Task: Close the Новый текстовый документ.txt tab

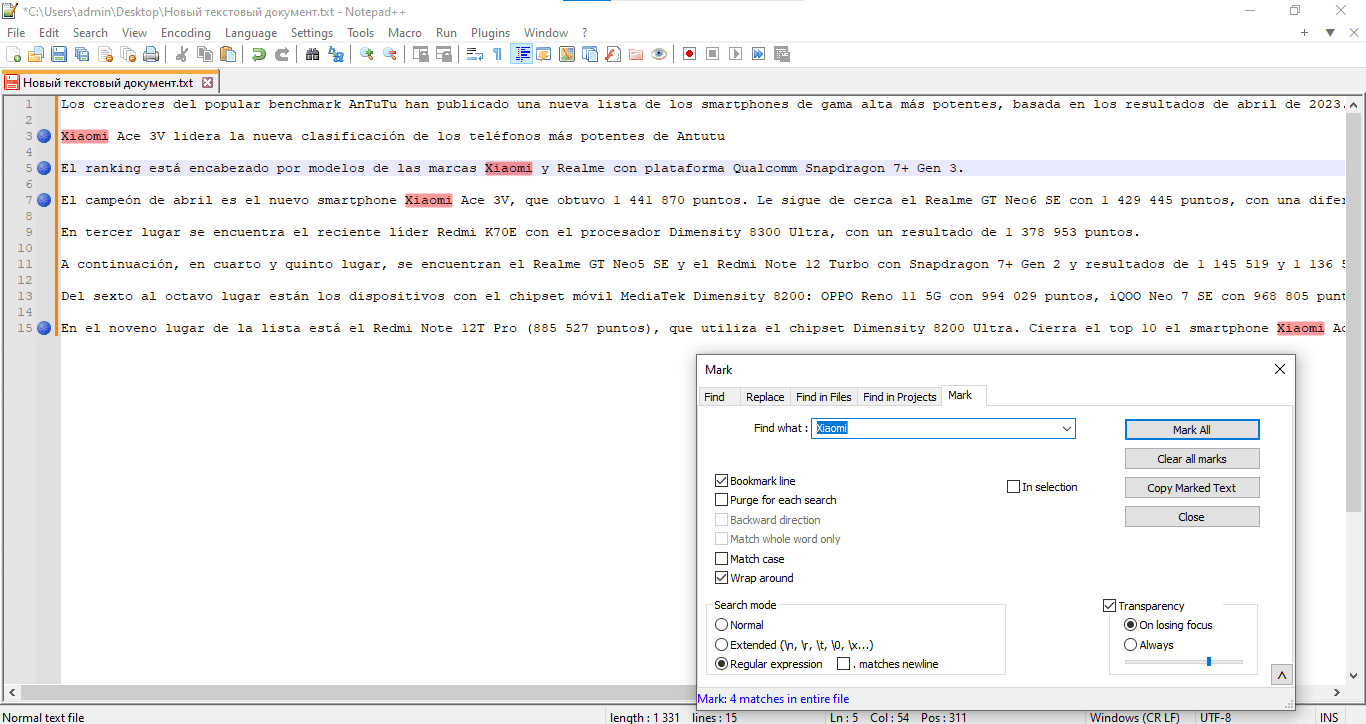Action: [x=207, y=83]
